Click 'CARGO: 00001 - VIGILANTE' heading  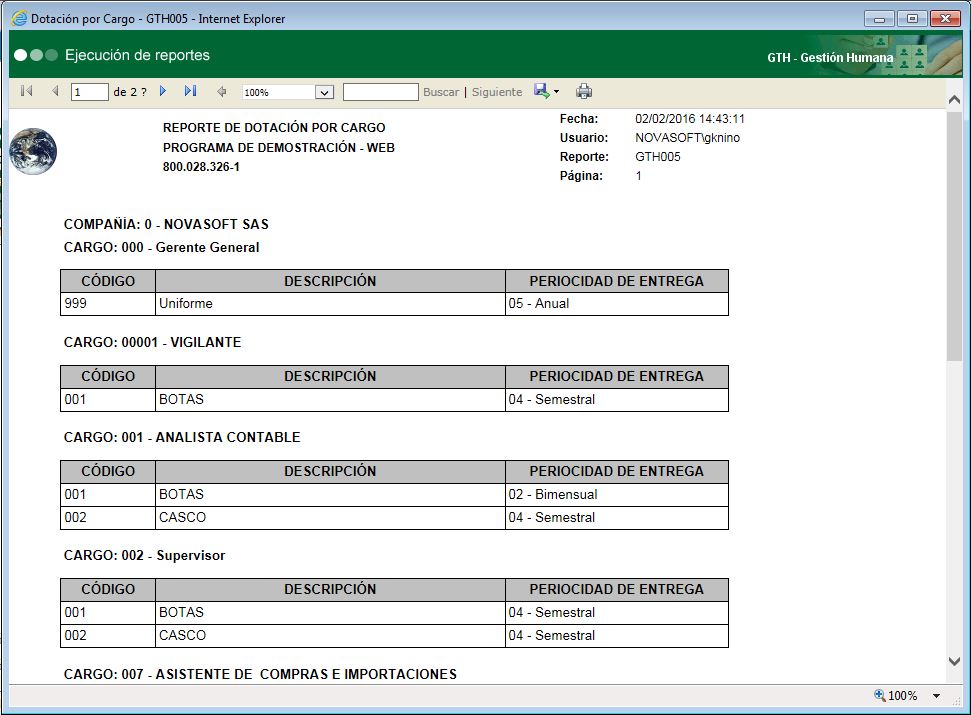click(x=152, y=342)
